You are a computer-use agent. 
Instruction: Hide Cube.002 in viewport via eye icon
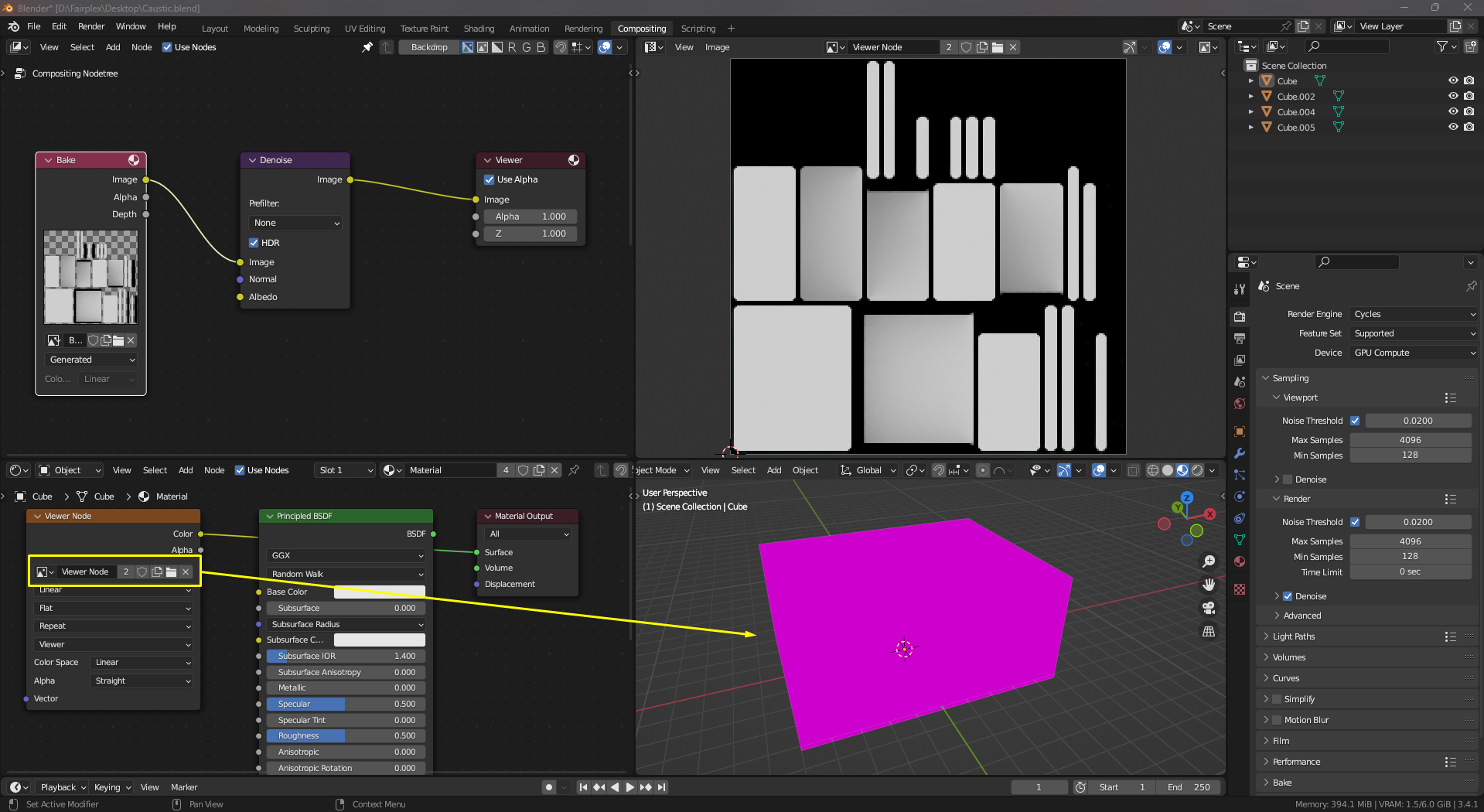pos(1453,96)
